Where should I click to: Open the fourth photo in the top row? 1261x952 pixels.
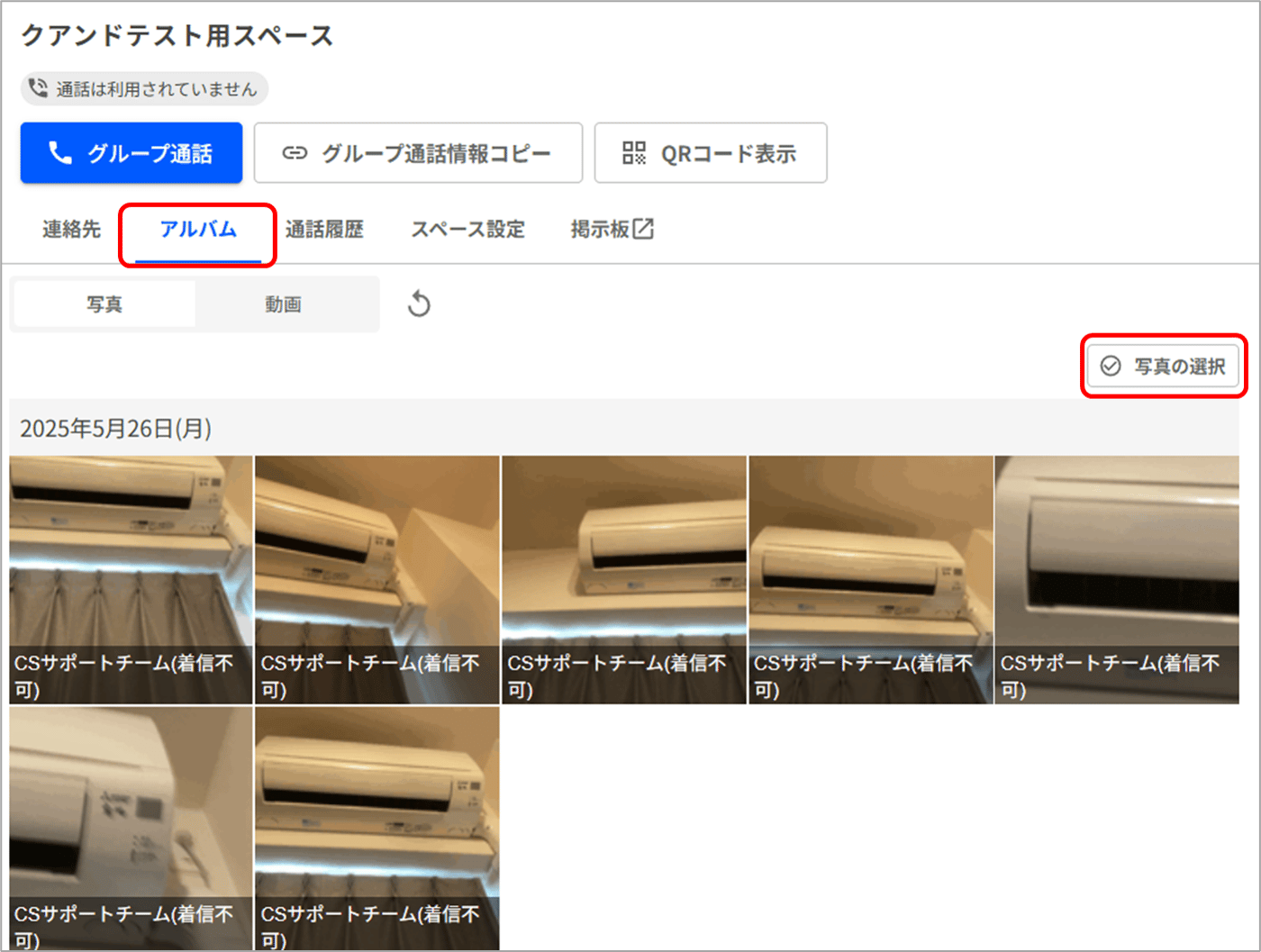tap(871, 579)
